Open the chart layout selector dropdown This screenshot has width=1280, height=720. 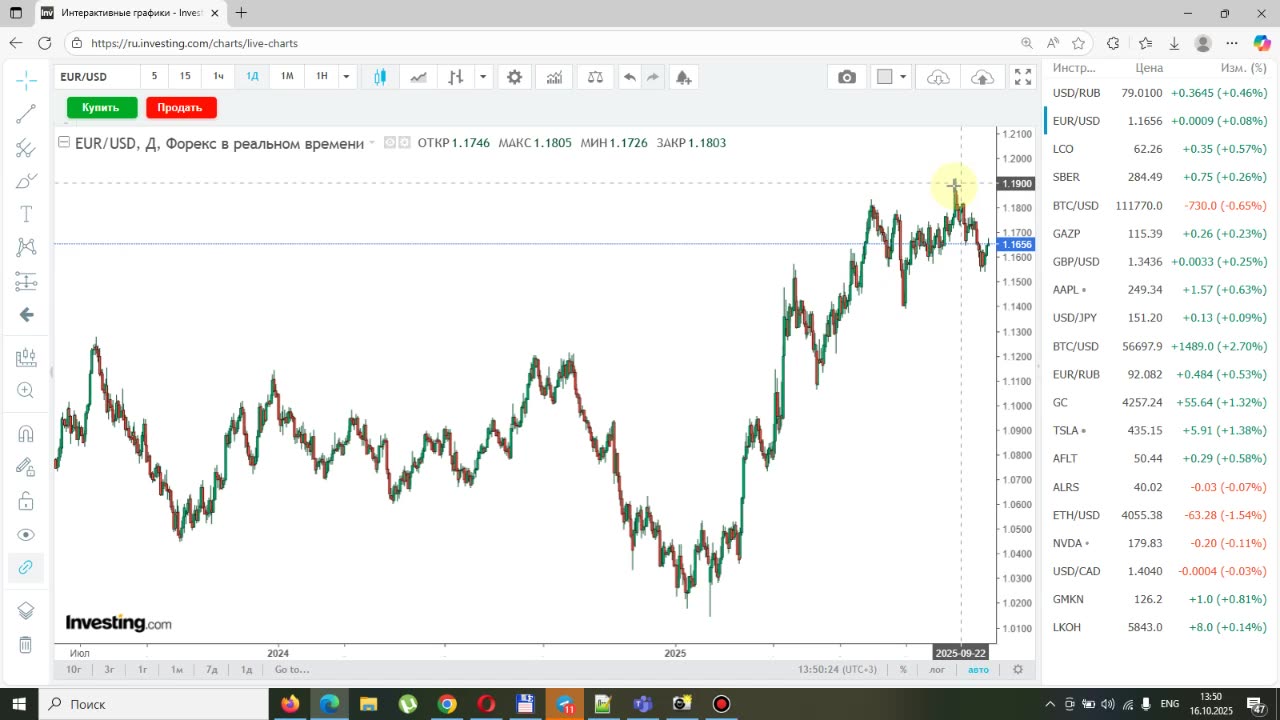click(x=903, y=77)
